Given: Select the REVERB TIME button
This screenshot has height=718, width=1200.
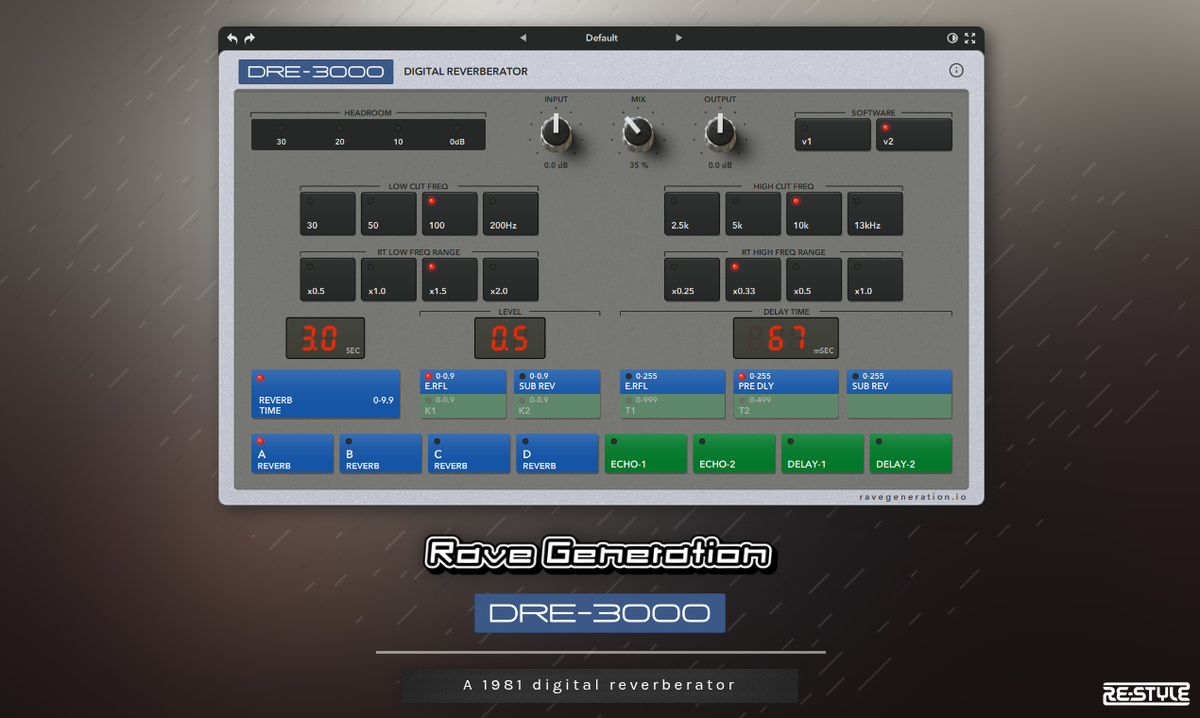Looking at the screenshot, I should (x=326, y=394).
